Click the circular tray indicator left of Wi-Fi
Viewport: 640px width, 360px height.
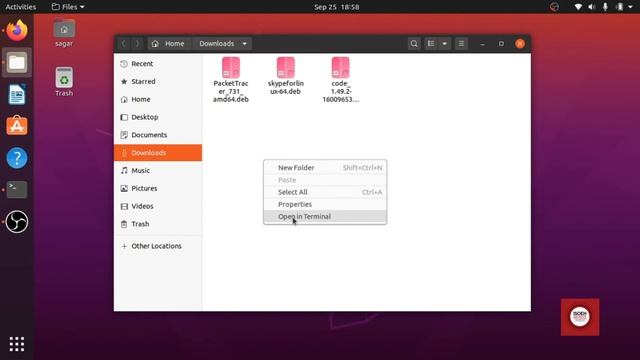pyautogui.click(x=554, y=7)
